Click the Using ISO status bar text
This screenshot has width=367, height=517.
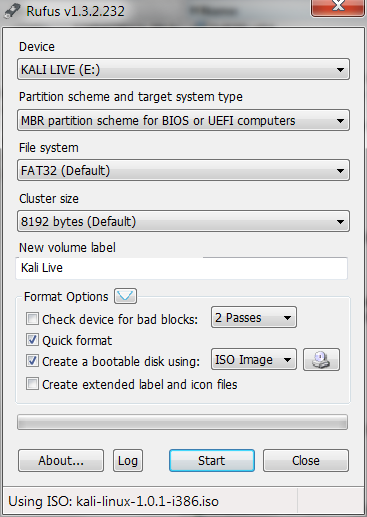tap(114, 501)
